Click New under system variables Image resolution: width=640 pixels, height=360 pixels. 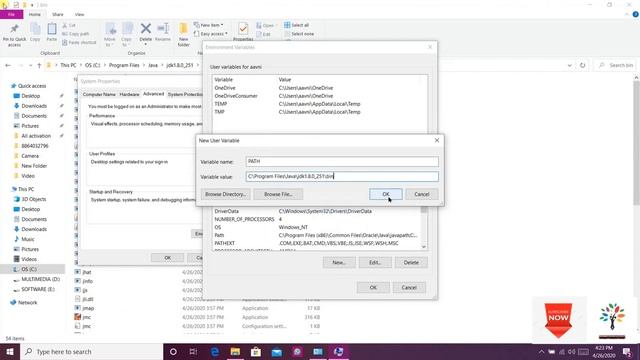click(339, 262)
